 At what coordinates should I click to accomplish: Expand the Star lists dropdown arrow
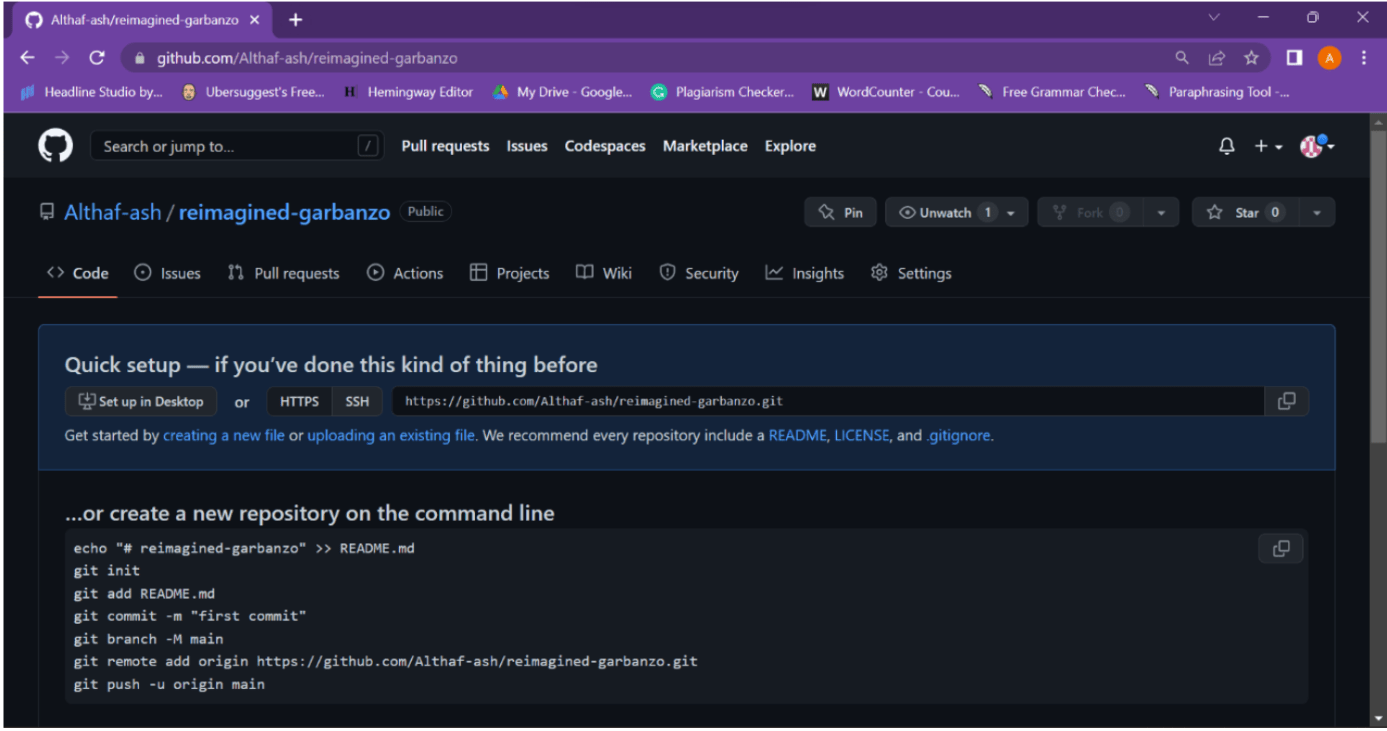pos(1317,212)
